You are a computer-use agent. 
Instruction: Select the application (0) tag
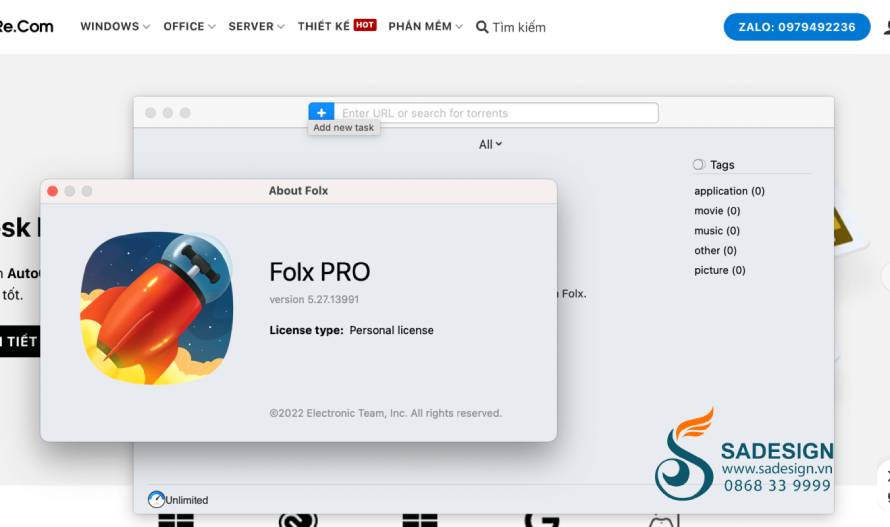[729, 191]
